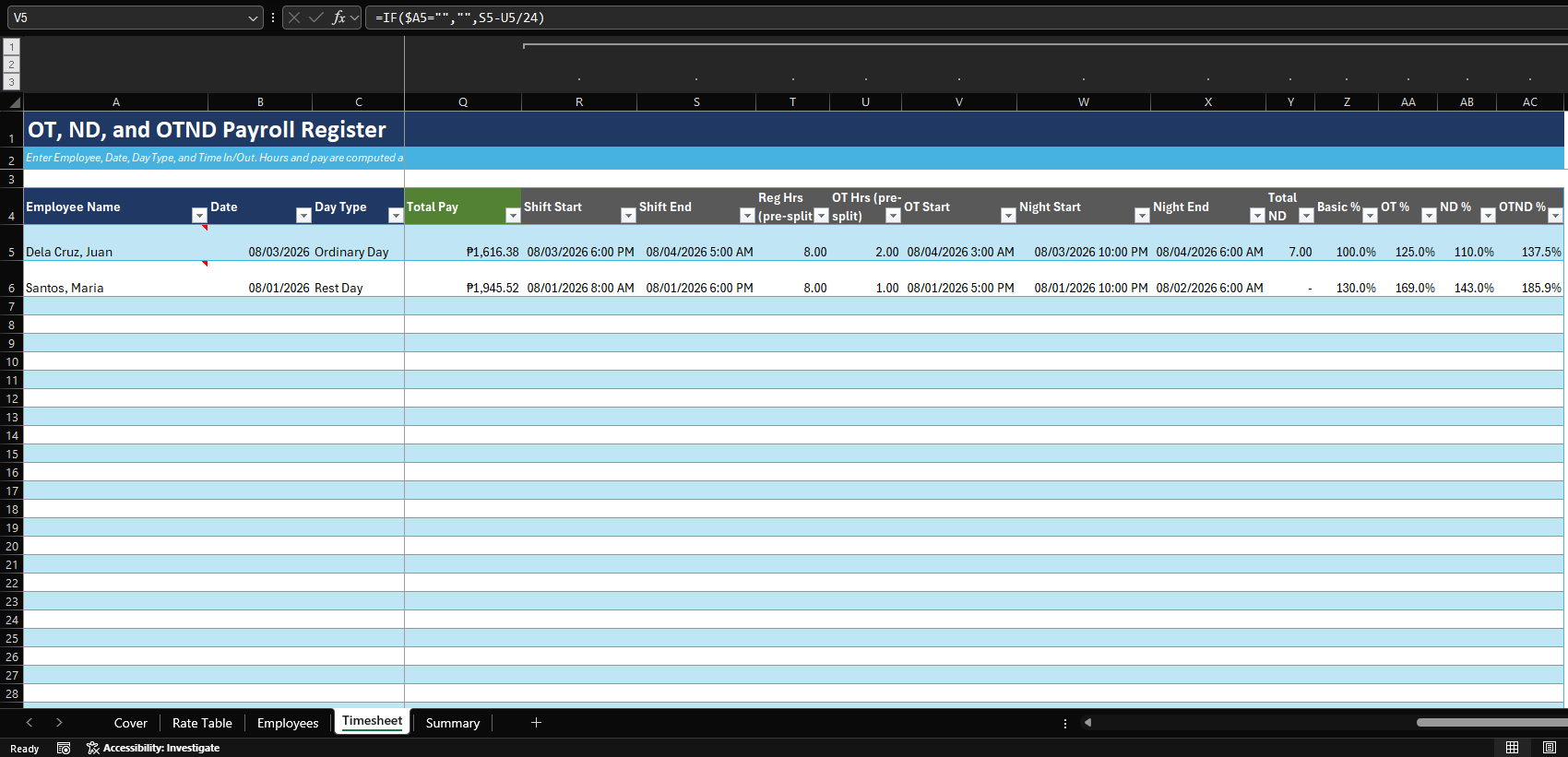Select the Rest Day cell for Santos
The height and width of the screenshot is (757, 1568).
coord(358,279)
